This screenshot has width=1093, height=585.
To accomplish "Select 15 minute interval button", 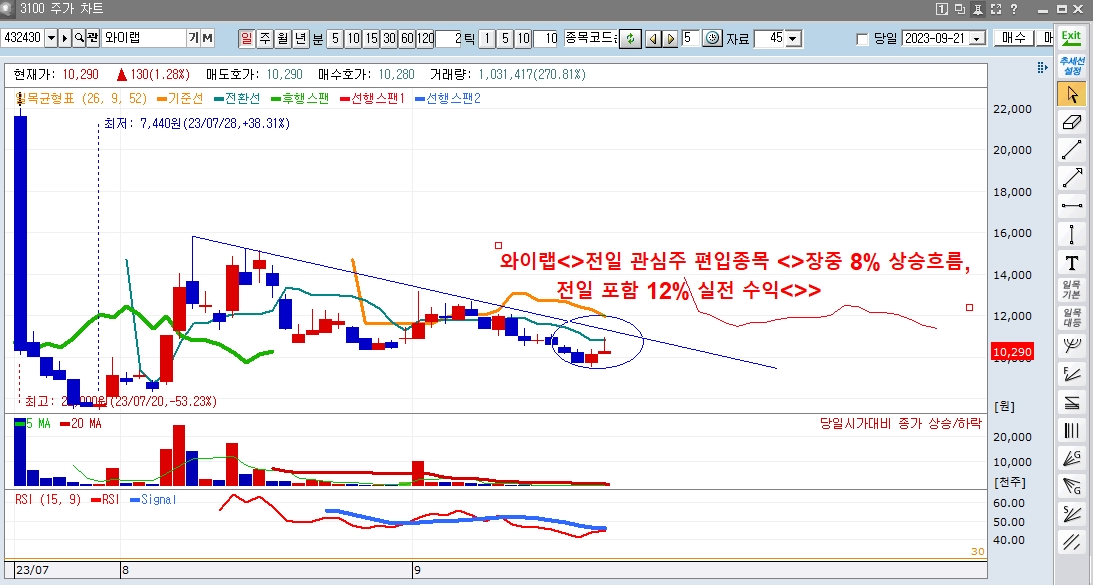I will [372, 38].
